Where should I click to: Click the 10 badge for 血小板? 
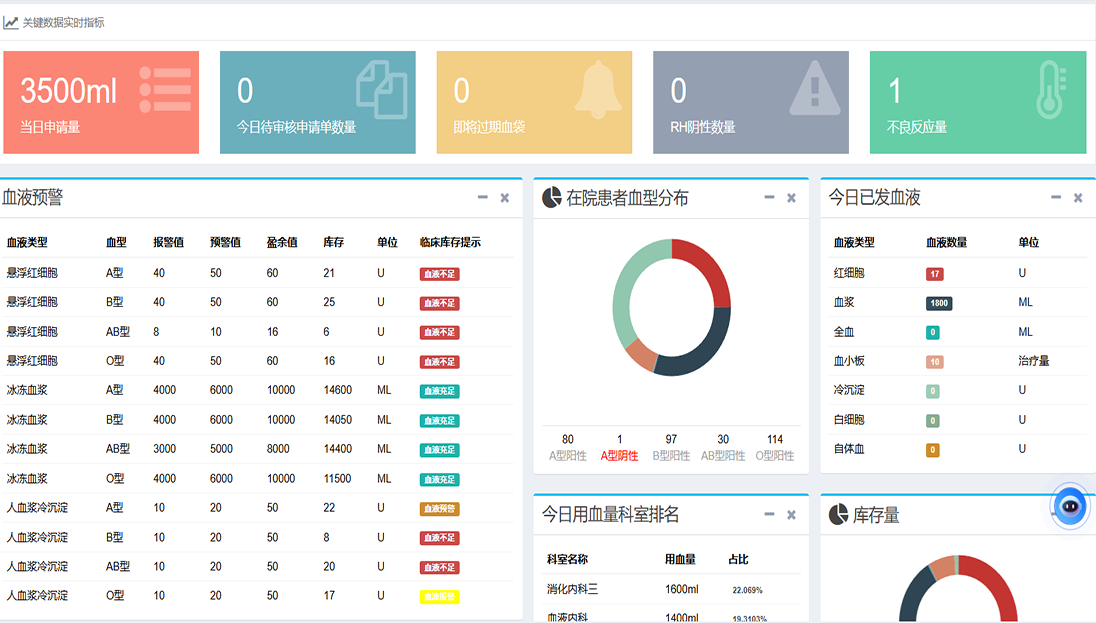(935, 361)
